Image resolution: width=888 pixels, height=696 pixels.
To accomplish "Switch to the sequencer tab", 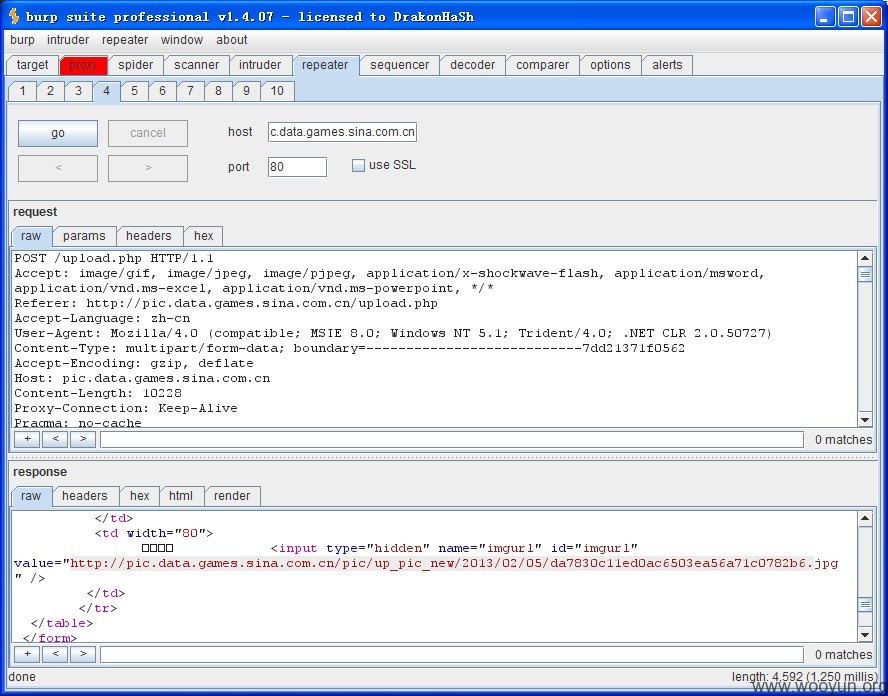I will coord(399,65).
